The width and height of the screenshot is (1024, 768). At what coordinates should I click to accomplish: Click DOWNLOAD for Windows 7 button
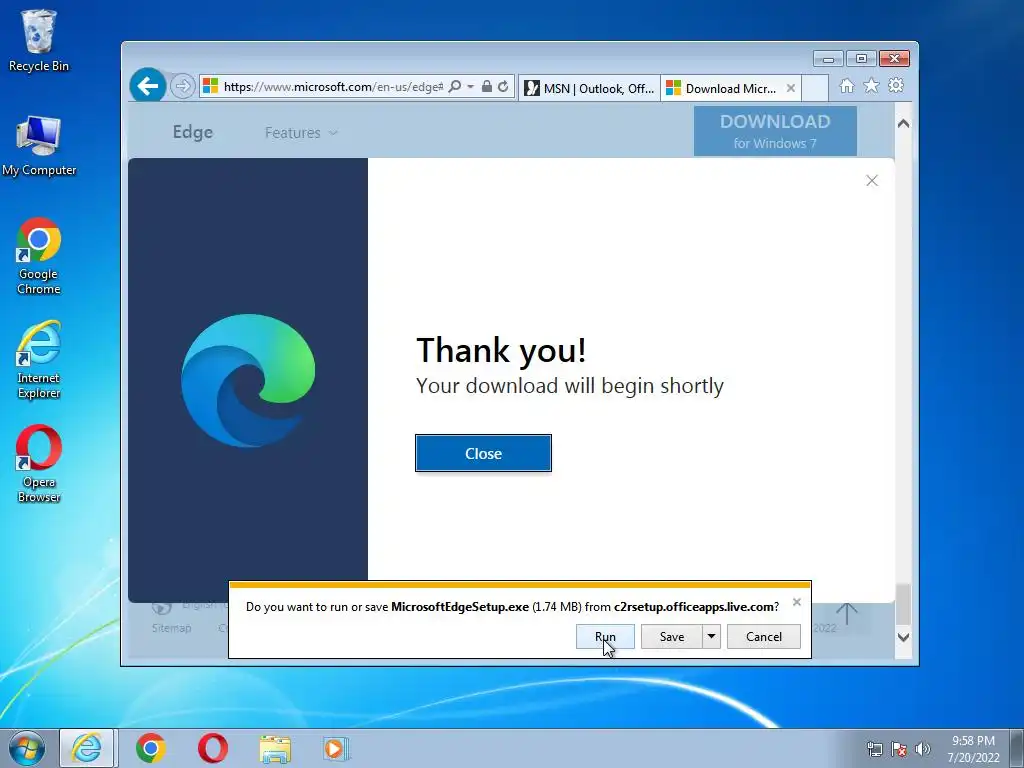point(775,131)
